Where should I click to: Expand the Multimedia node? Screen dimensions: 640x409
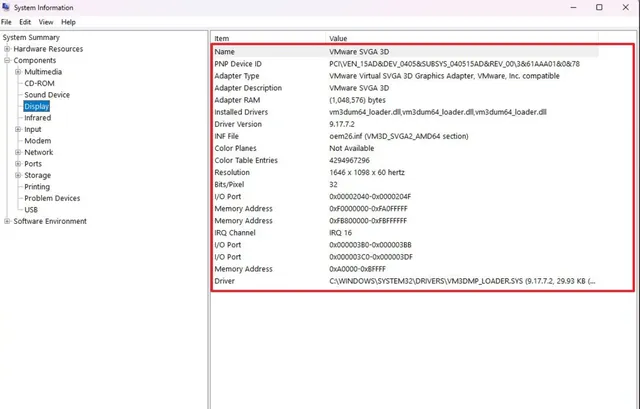click(x=18, y=72)
